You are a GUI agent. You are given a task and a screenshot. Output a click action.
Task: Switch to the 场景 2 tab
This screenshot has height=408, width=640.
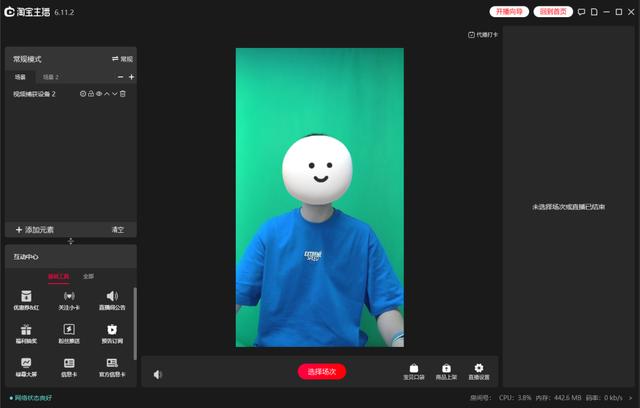tap(50, 77)
